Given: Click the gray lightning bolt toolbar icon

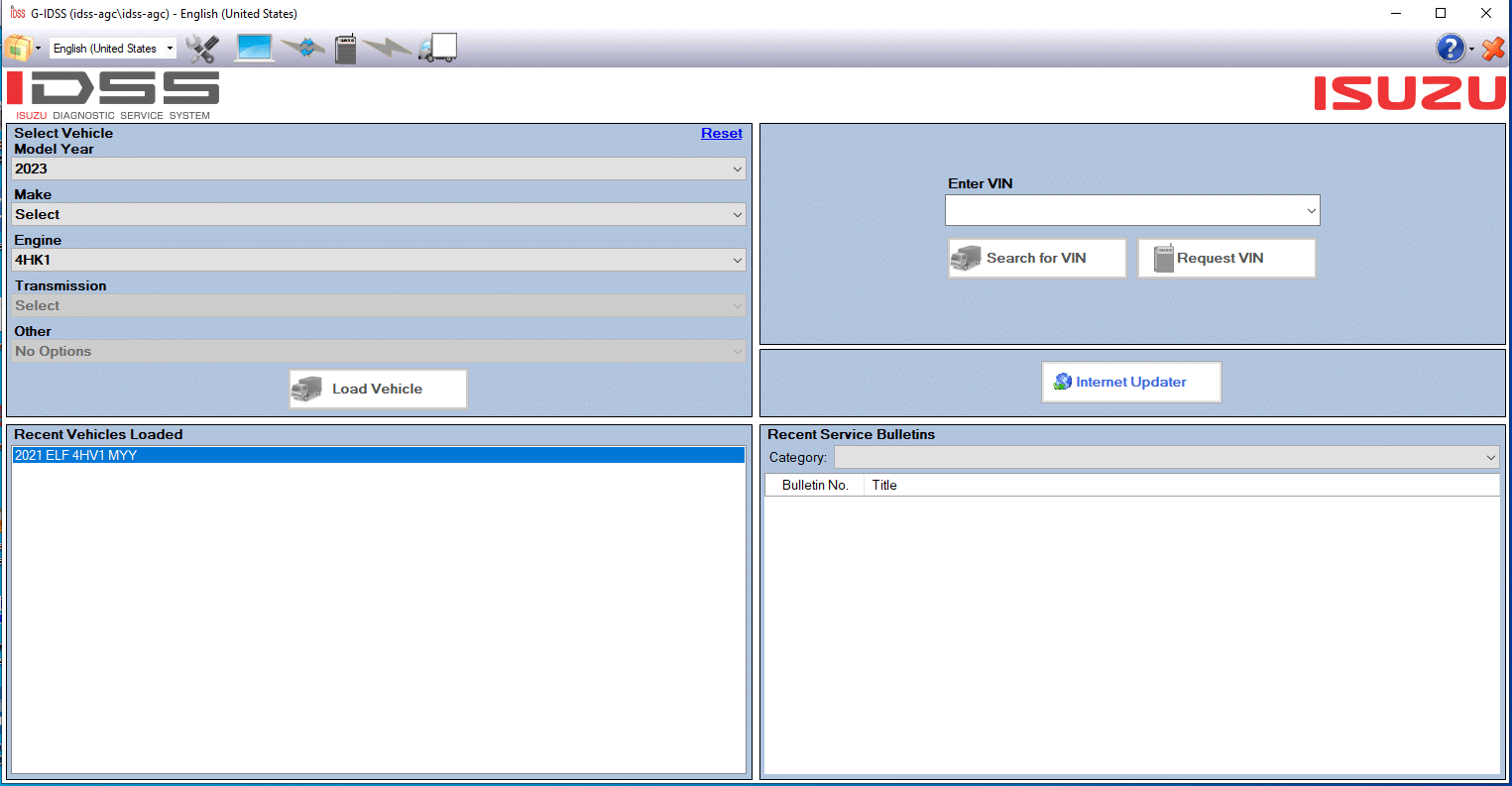Looking at the screenshot, I should click(x=386, y=48).
